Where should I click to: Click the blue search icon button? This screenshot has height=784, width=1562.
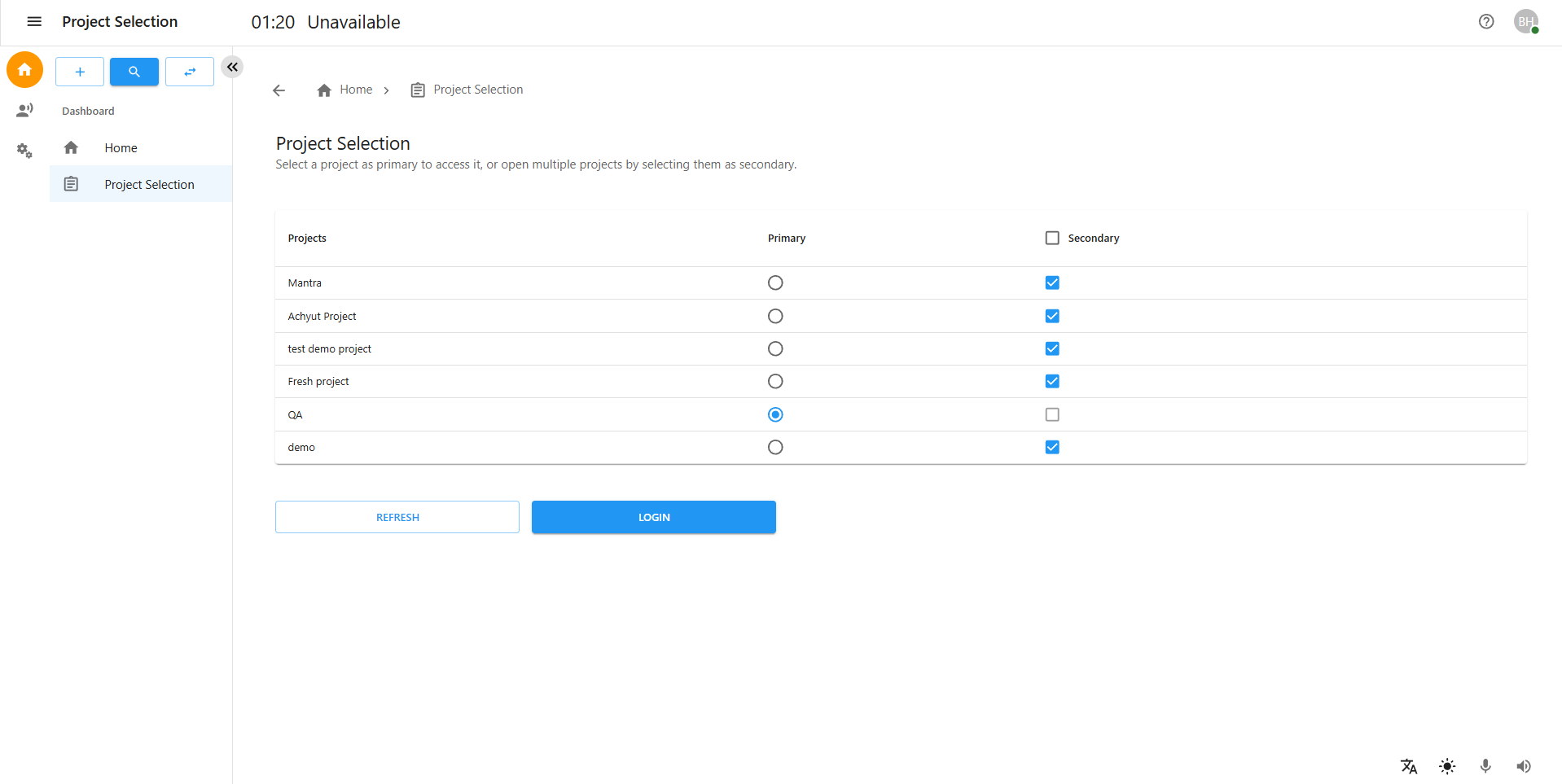click(x=134, y=72)
